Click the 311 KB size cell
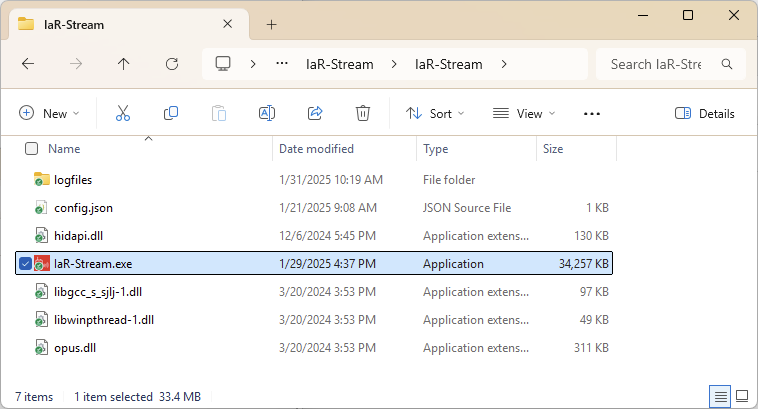The image size is (758, 409). (591, 348)
